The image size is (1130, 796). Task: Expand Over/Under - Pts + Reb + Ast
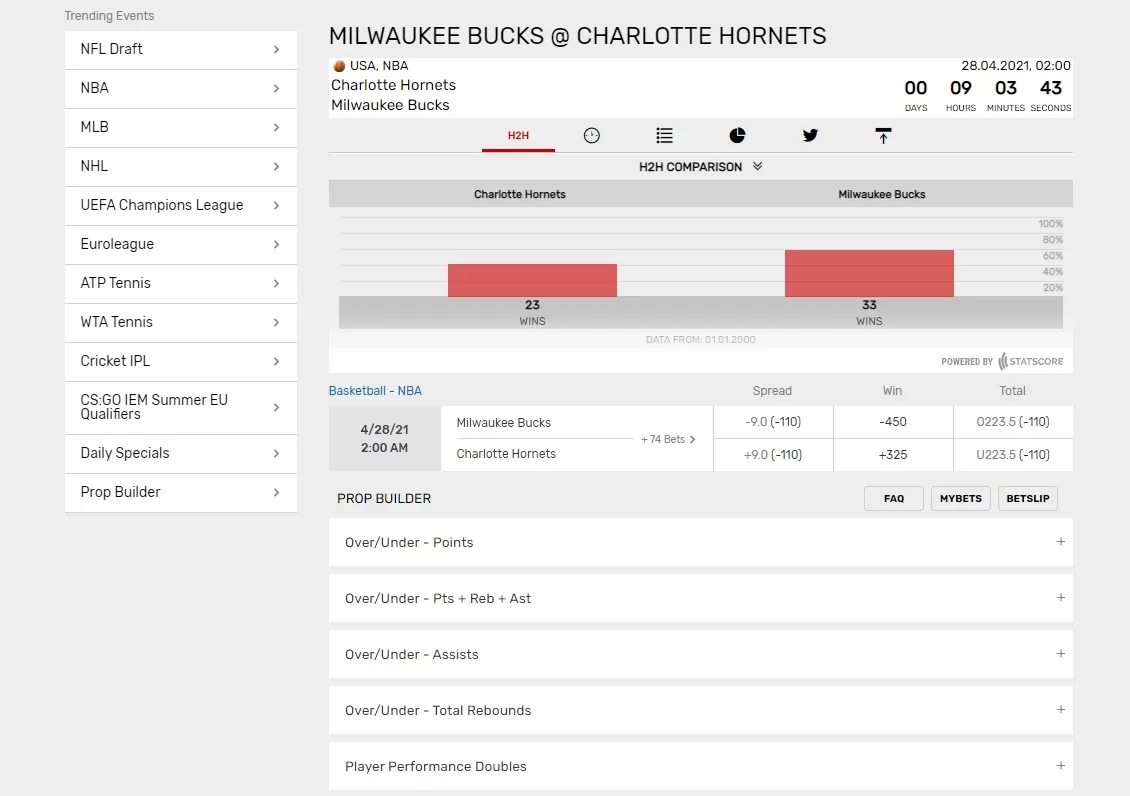(x=700, y=598)
